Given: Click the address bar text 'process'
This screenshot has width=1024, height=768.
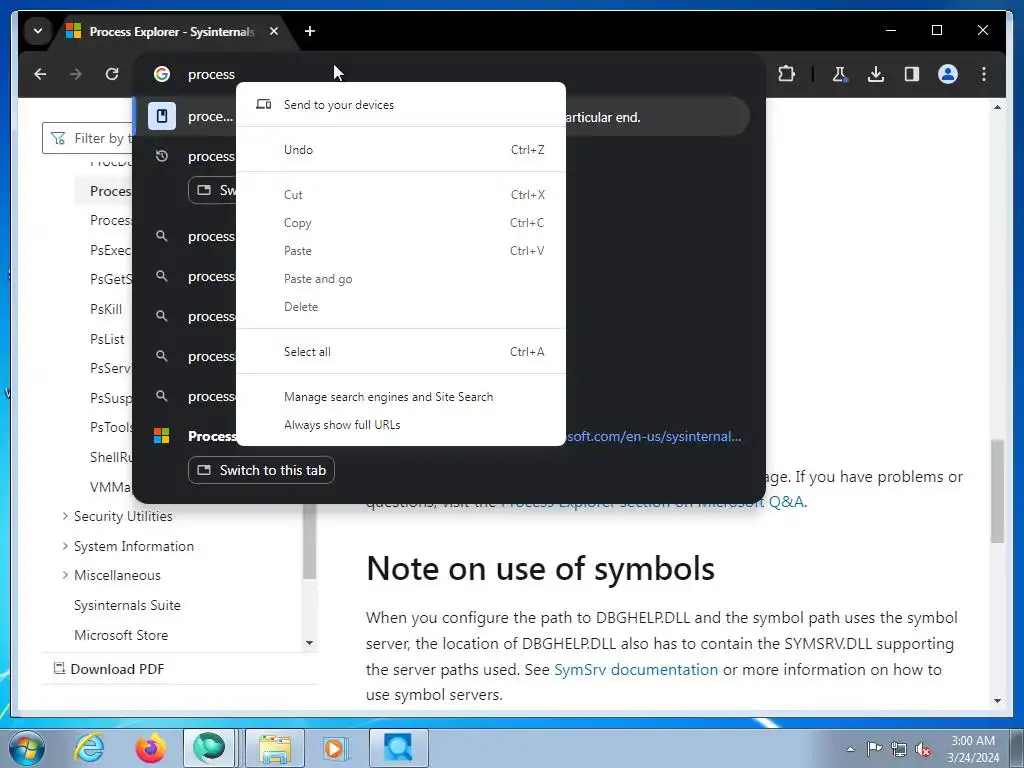Looking at the screenshot, I should pyautogui.click(x=211, y=74).
